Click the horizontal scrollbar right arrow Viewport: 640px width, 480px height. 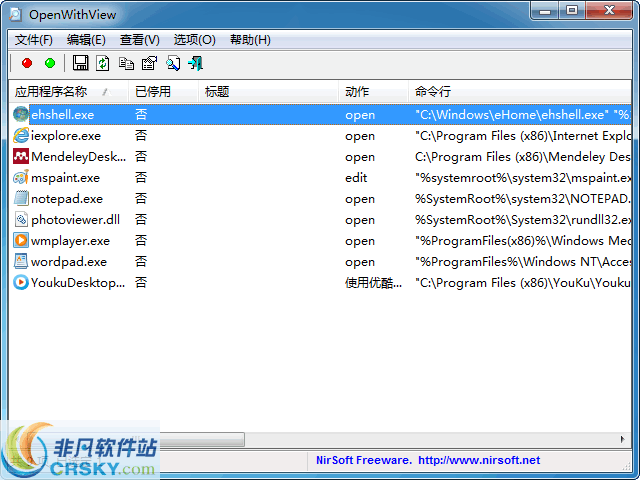[622, 439]
